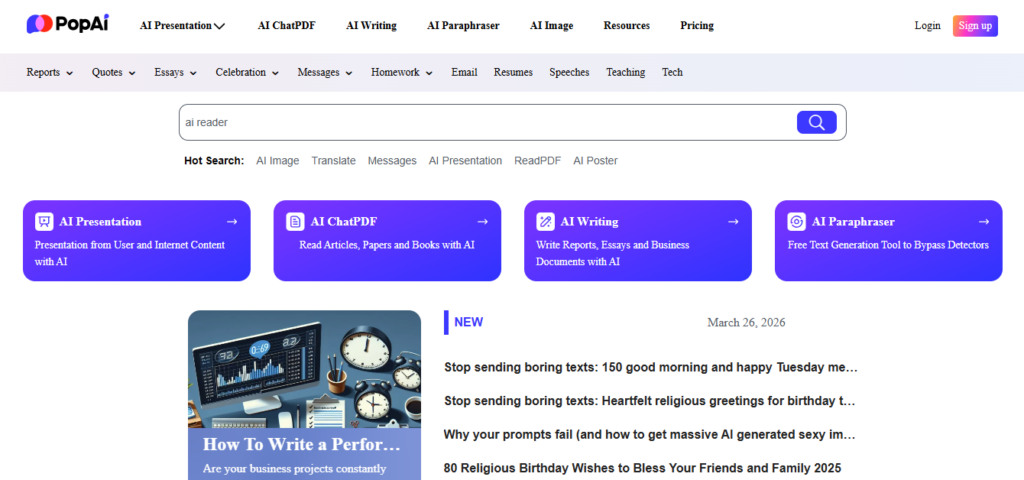Expand the Homework dropdown
1024x480 pixels.
(429, 73)
